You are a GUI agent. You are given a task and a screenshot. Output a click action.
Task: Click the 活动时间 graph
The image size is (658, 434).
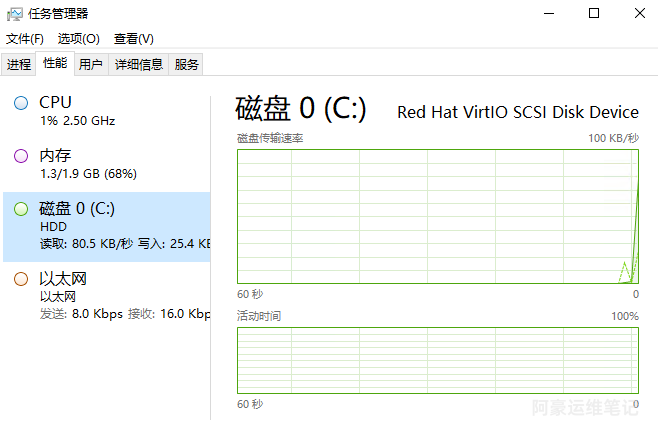(x=438, y=361)
